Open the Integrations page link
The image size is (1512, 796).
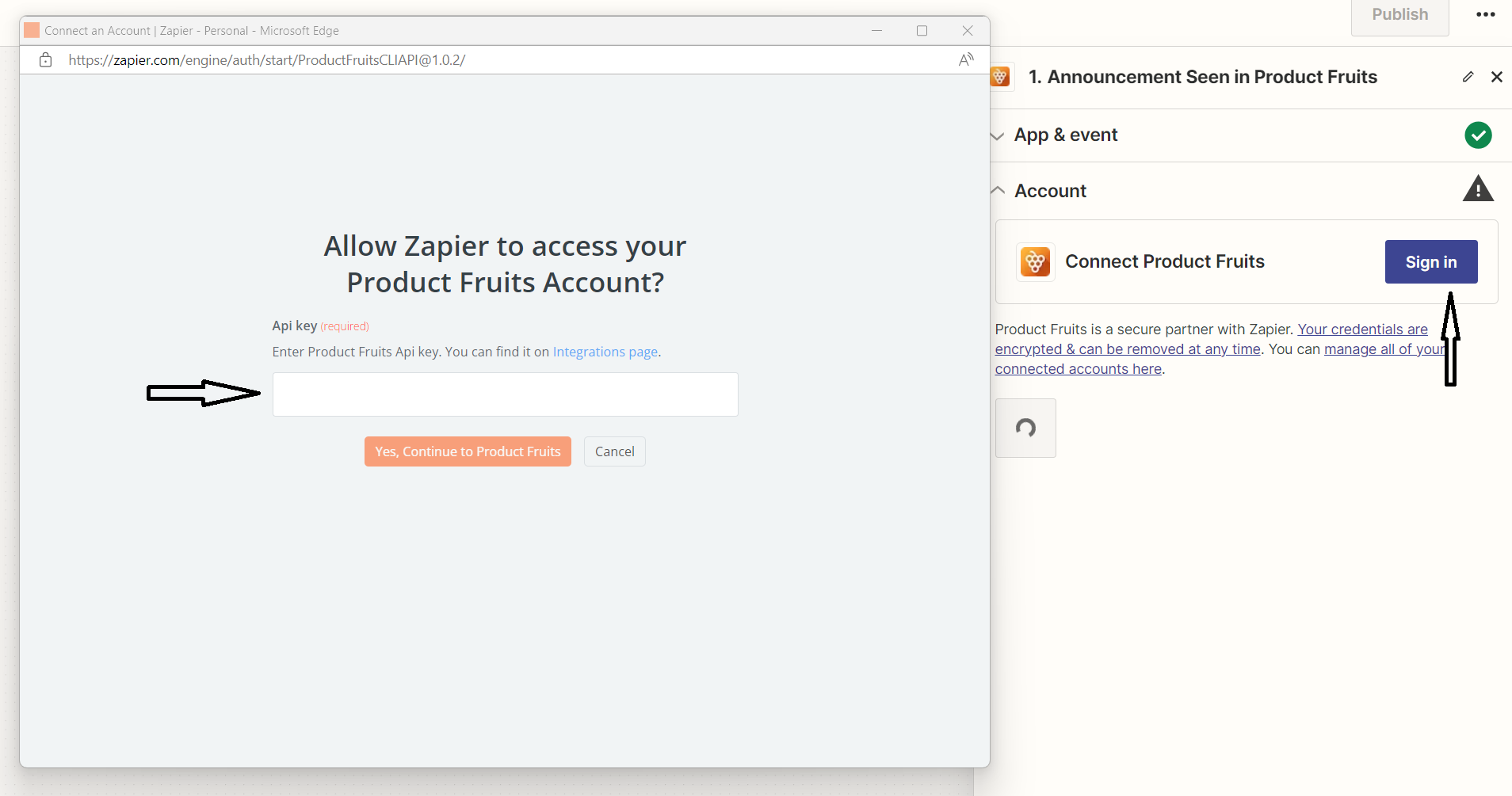tap(605, 352)
